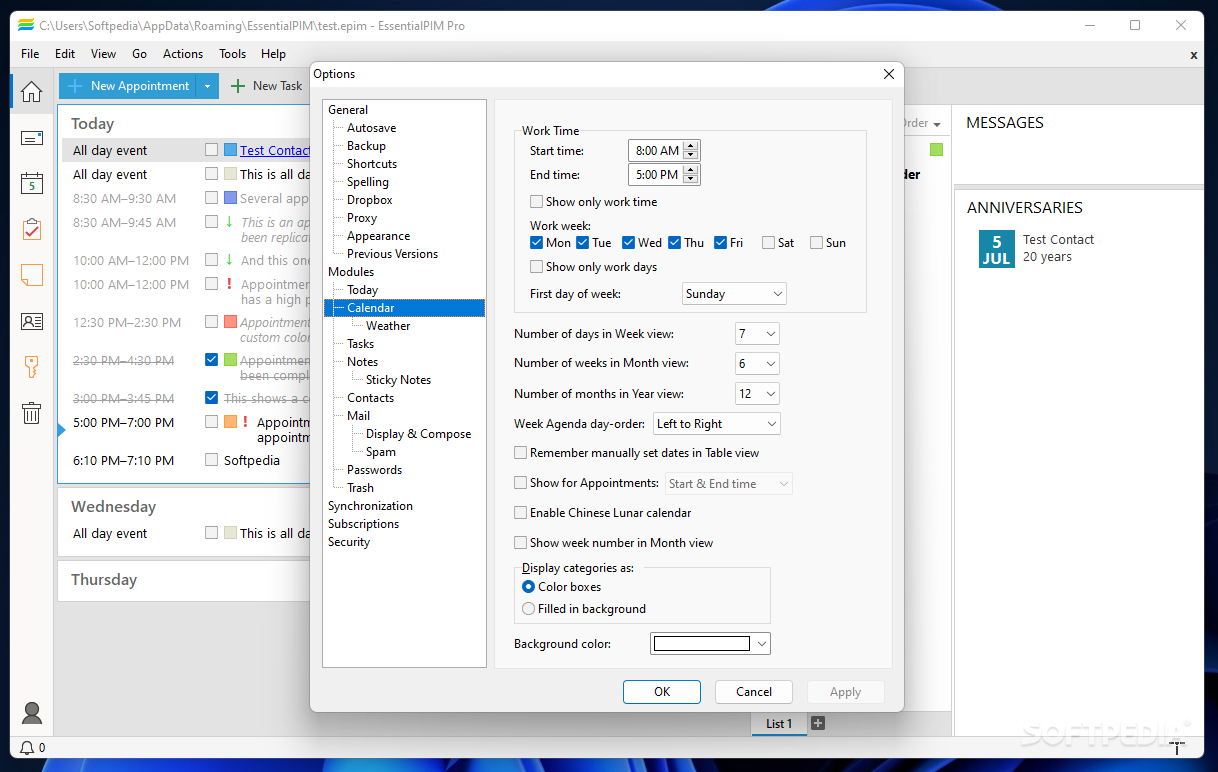Open the Help menu

(273, 54)
